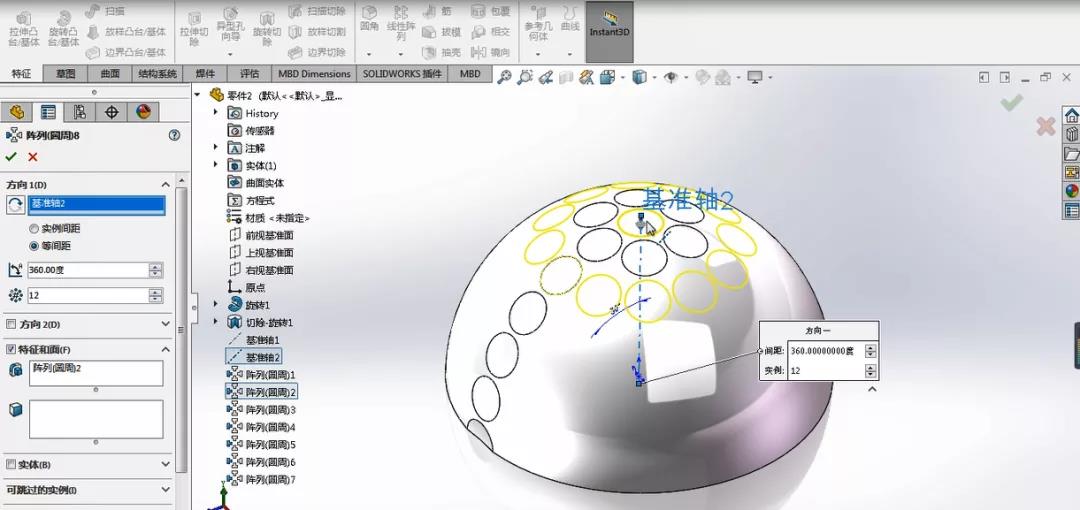Choose the Extruded Cut (拉伸切除) tool

tap(194, 28)
